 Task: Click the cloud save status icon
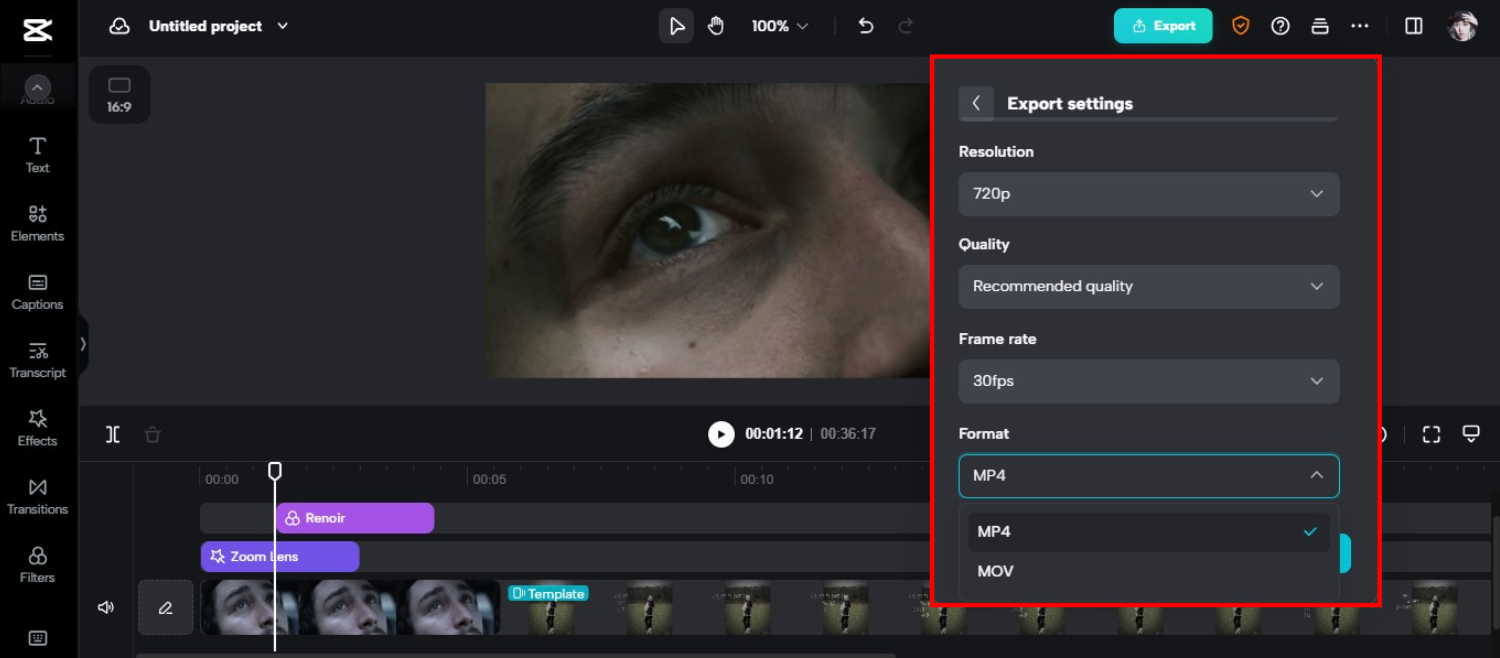tap(120, 26)
